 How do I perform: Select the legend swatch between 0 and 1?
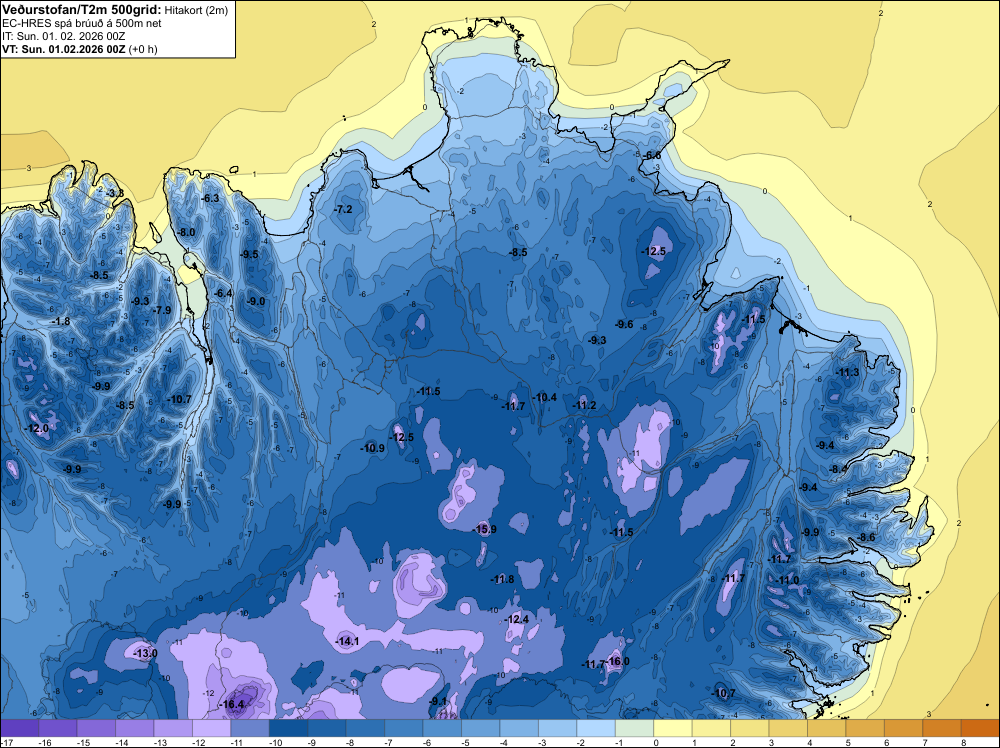tap(673, 728)
